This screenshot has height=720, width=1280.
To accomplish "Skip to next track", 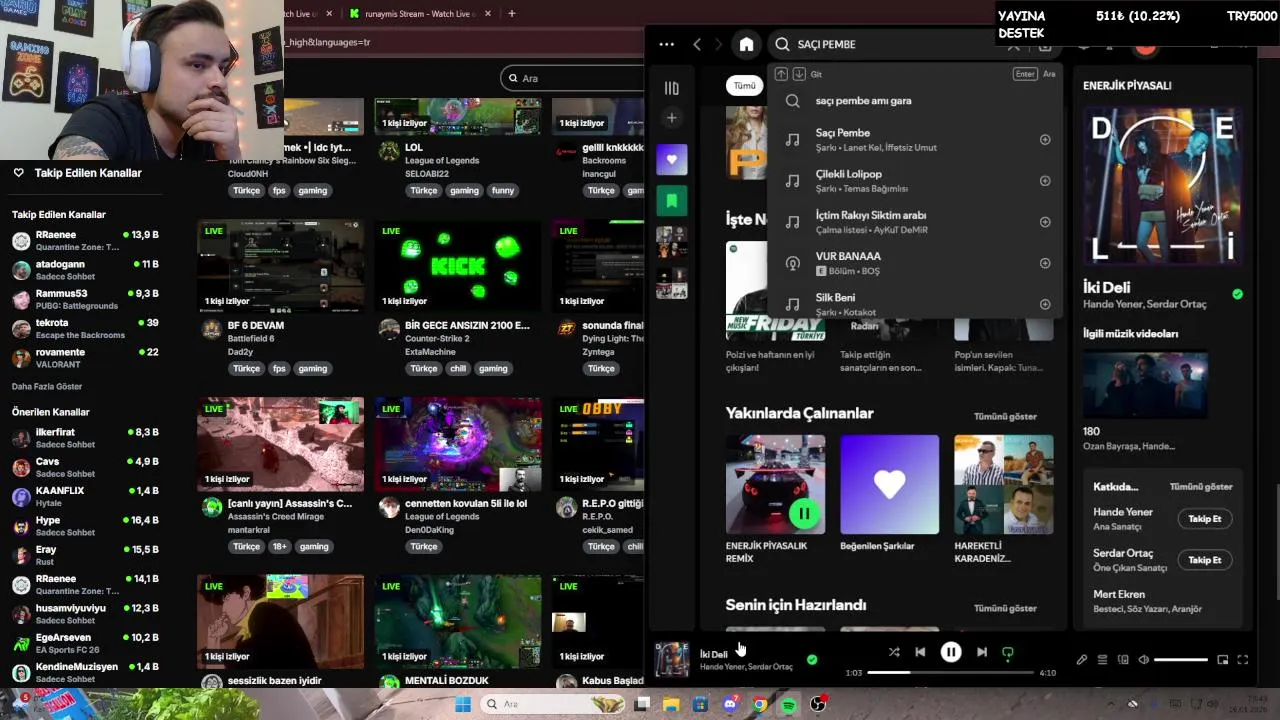I will (982, 652).
